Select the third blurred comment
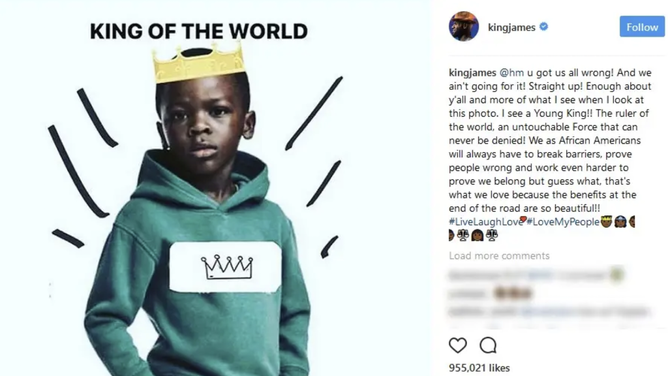 point(550,312)
